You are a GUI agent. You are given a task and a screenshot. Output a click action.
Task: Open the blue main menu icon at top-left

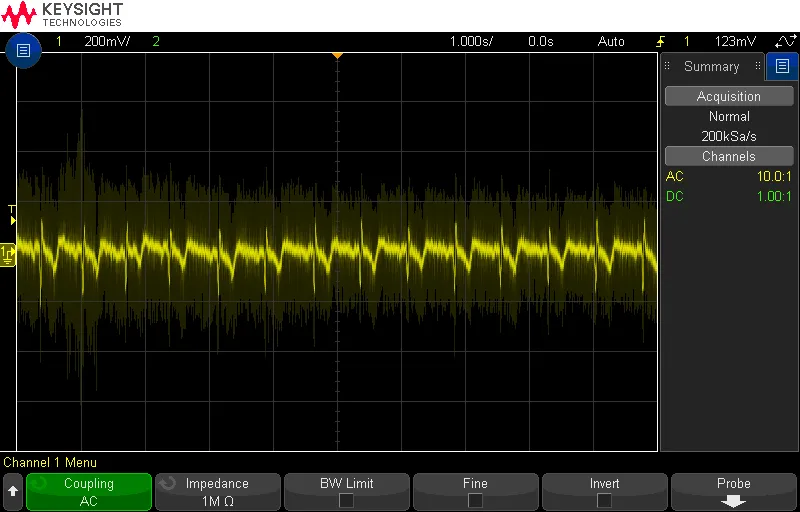coord(23,50)
